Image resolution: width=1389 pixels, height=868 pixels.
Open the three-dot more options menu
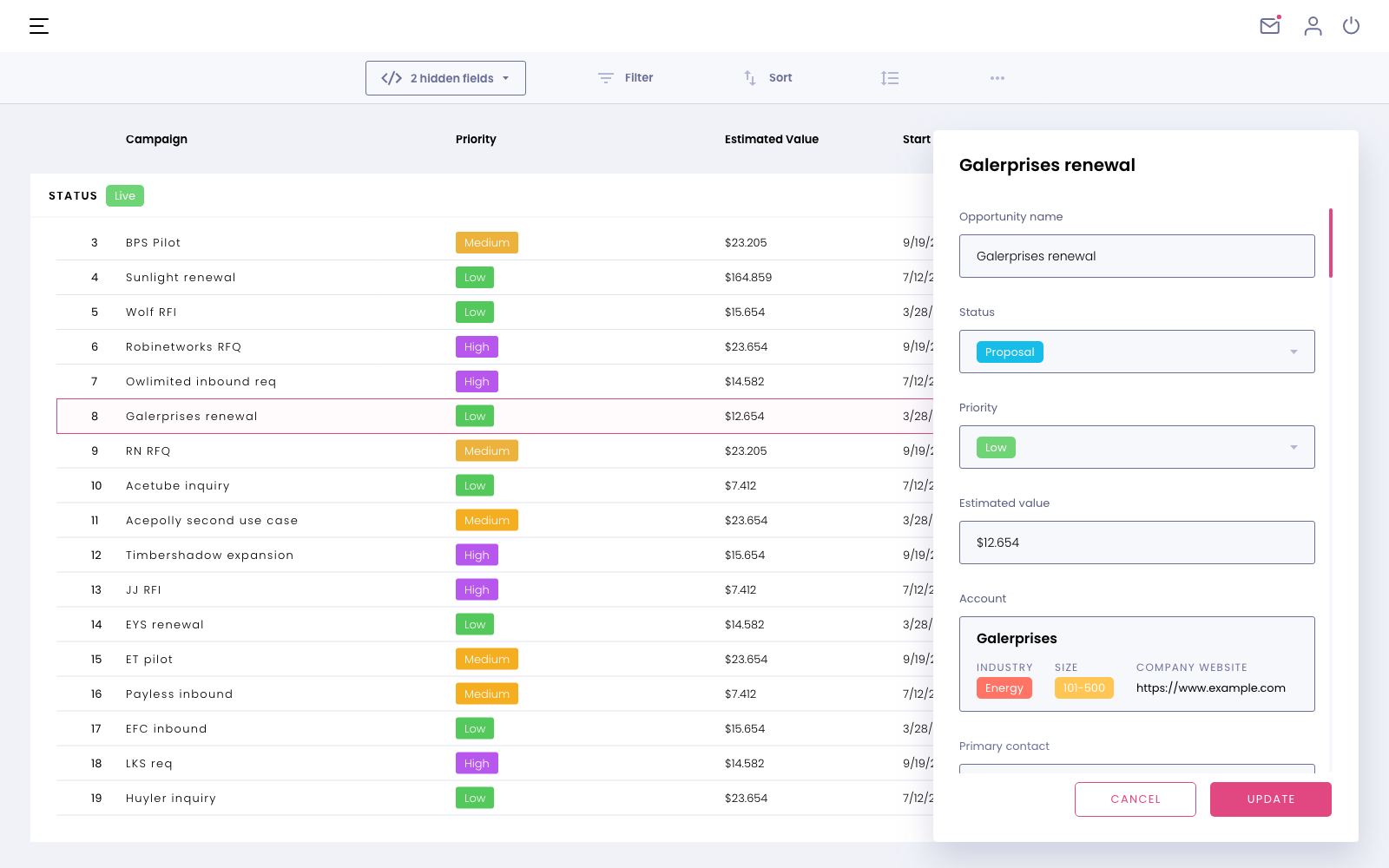point(997,78)
